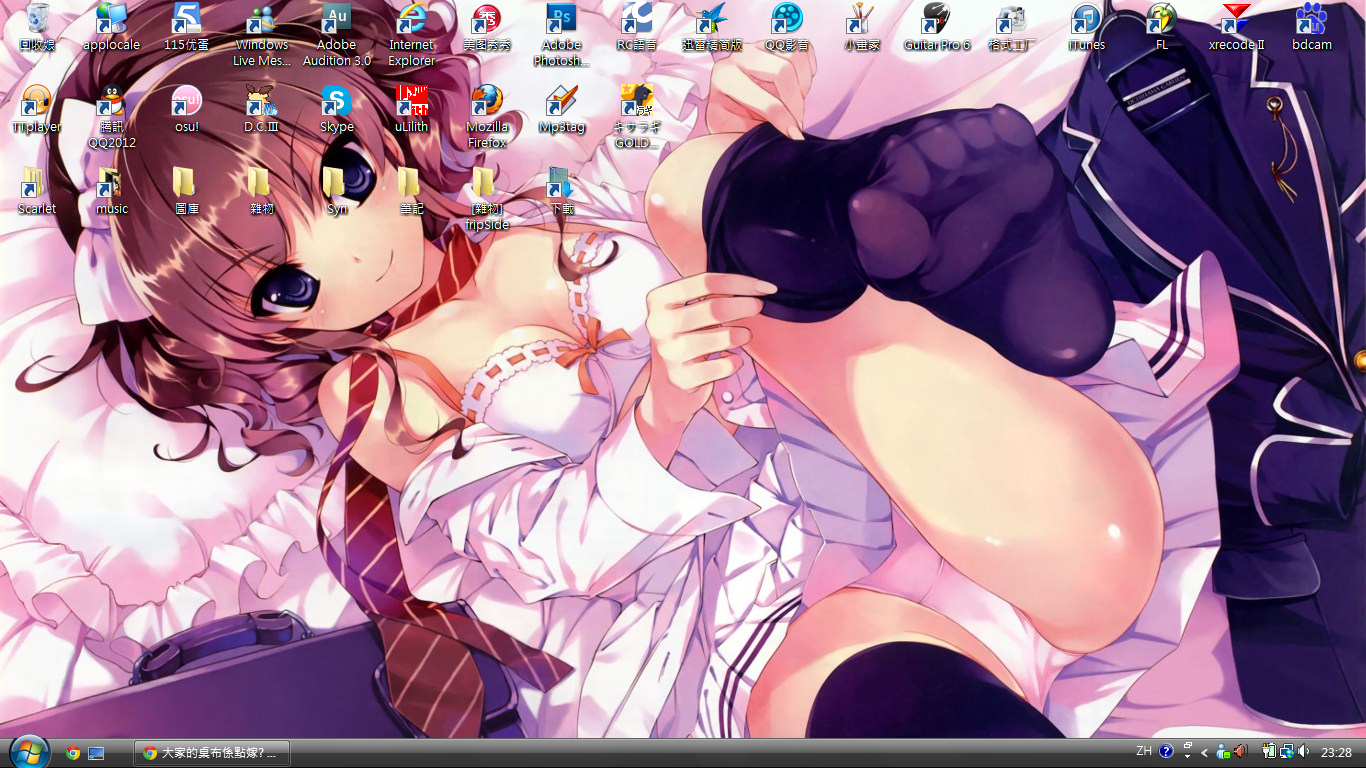Open the Syn folder

[337, 191]
